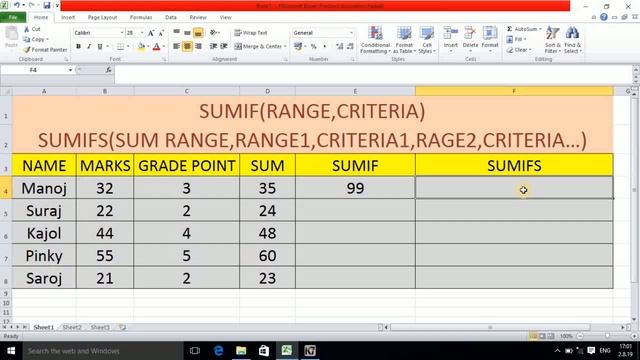The height and width of the screenshot is (360, 640).
Task: Toggle Align Text Left
Action: tap(176, 47)
